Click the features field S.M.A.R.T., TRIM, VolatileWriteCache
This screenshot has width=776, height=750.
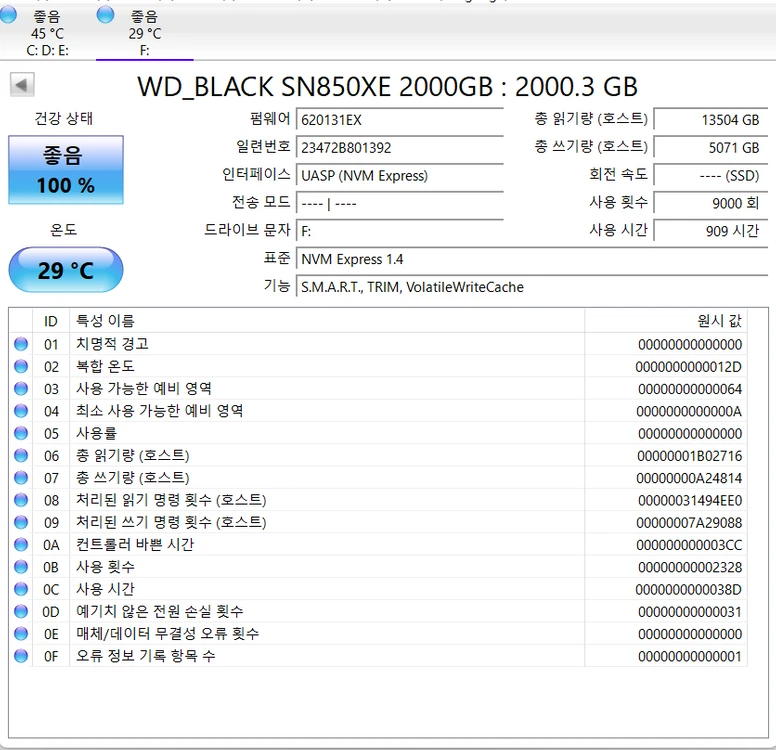point(532,287)
